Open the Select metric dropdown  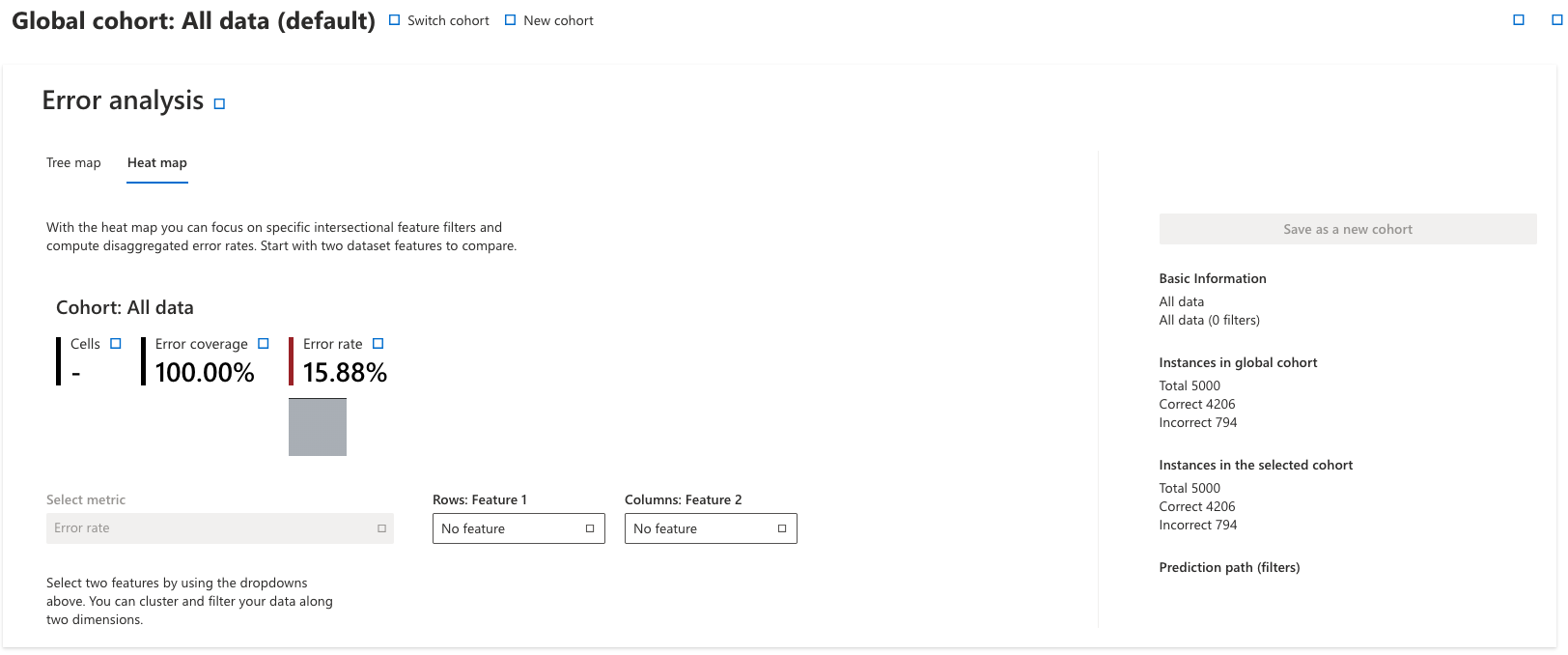(220, 528)
